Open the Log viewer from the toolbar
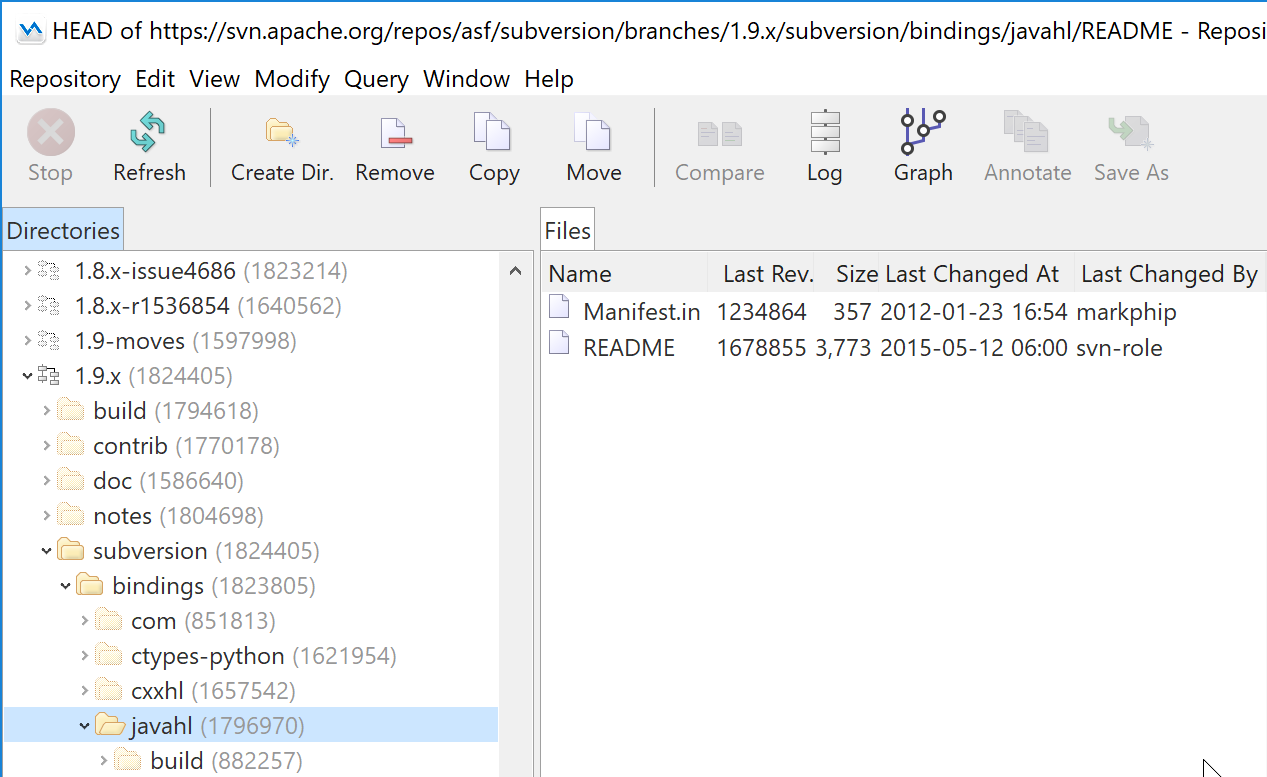This screenshot has width=1267, height=777. (823, 131)
